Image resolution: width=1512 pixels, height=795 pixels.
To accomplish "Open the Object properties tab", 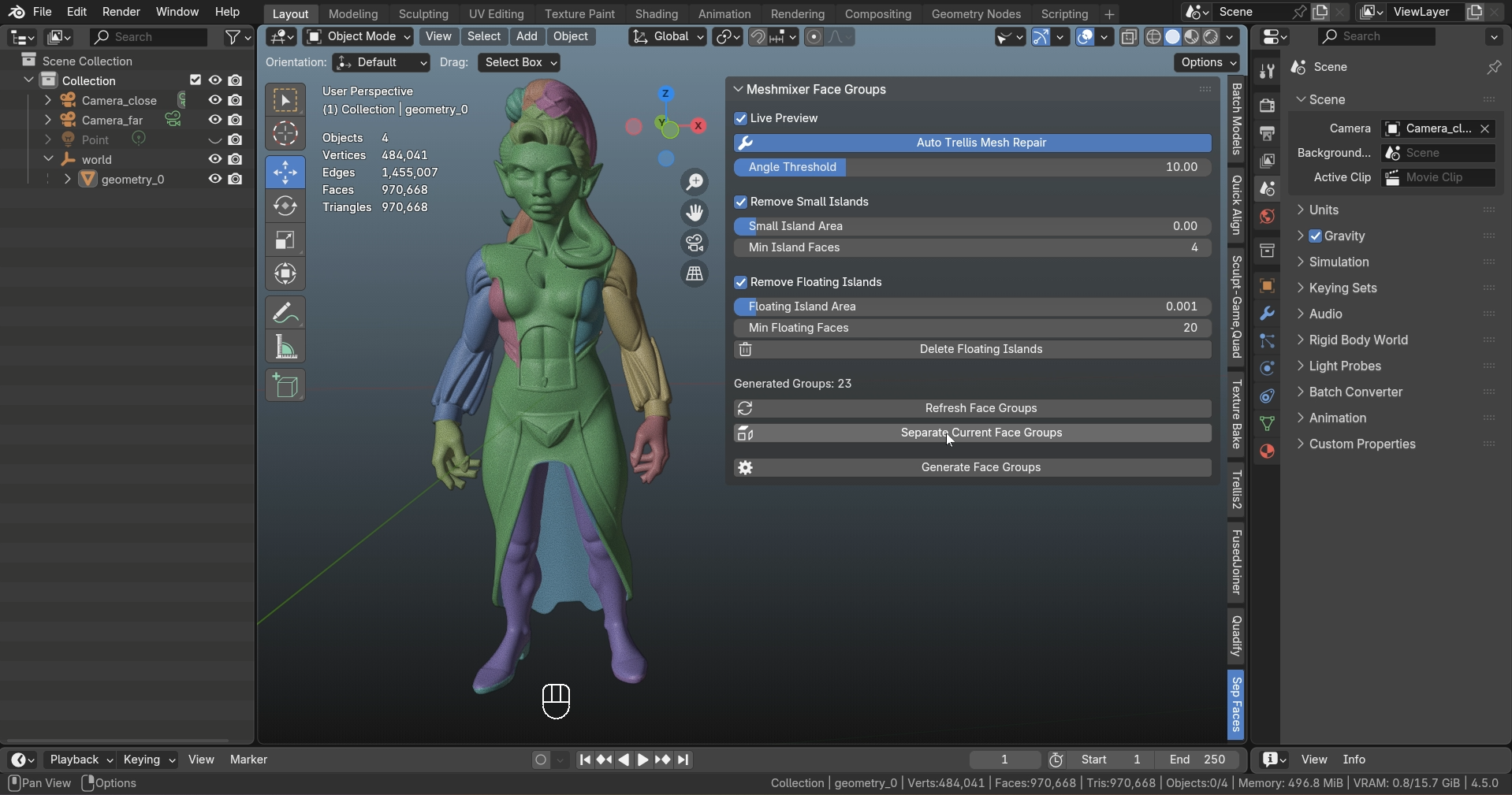I will 1267,286.
